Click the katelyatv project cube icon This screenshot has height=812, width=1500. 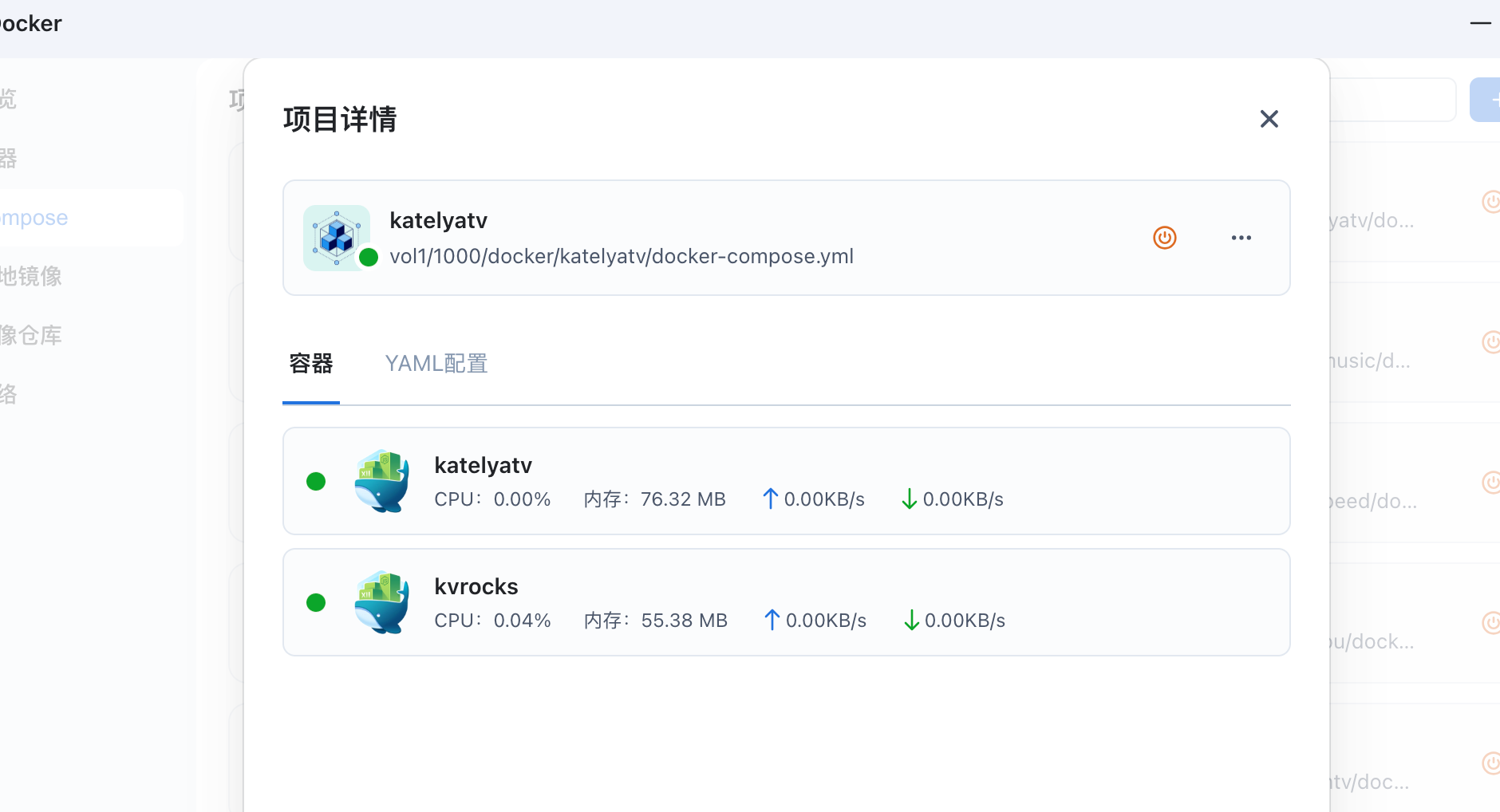(x=337, y=238)
